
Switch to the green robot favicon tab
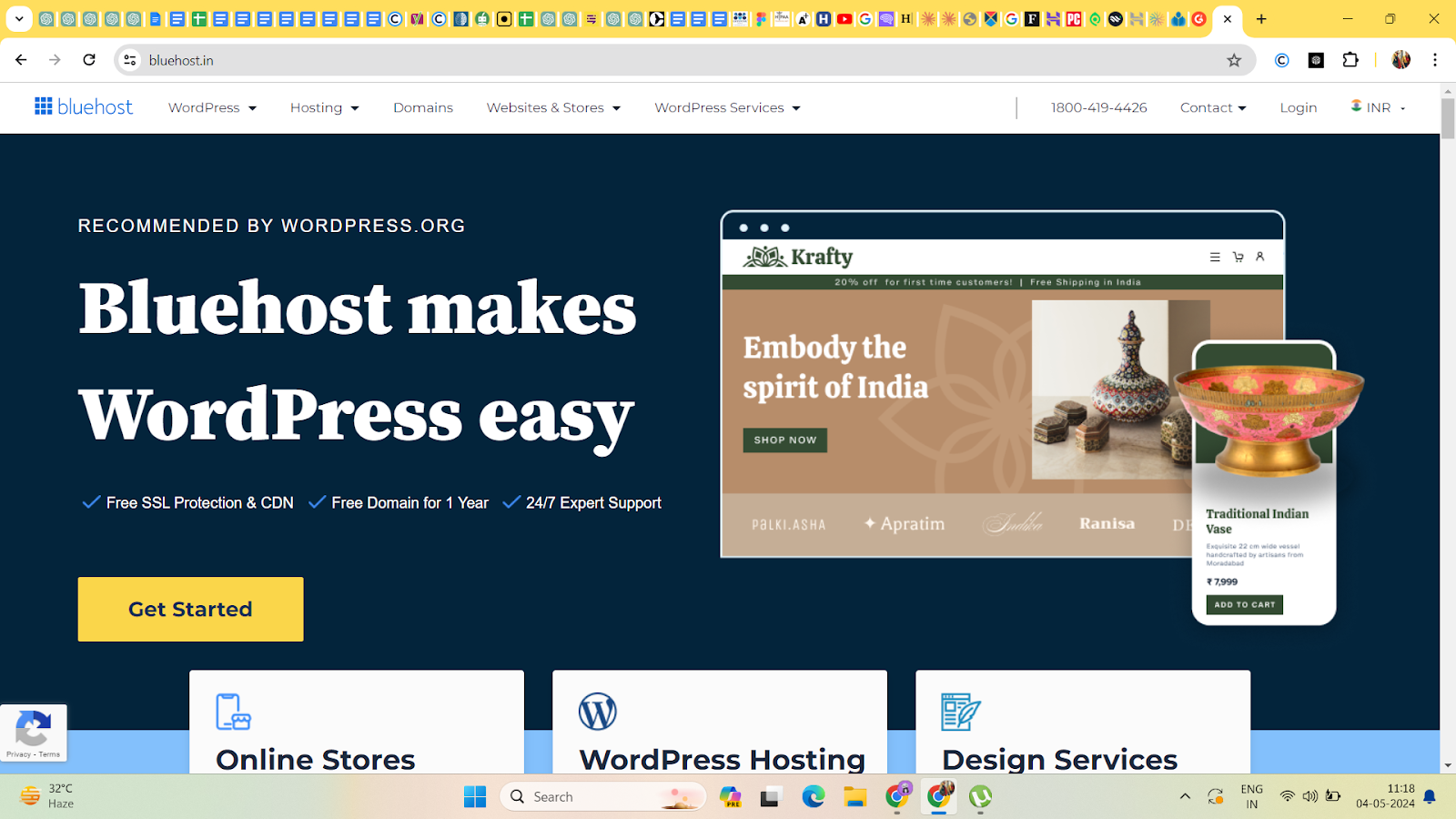coord(482,19)
